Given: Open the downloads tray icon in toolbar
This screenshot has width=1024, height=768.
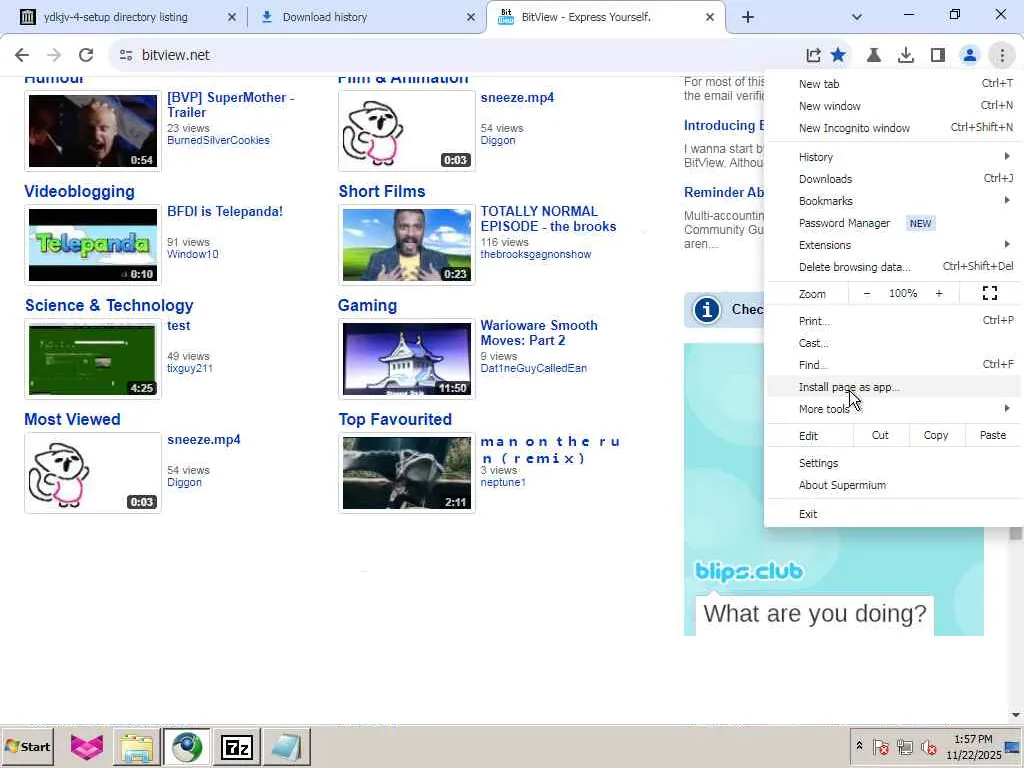Looking at the screenshot, I should point(906,56).
